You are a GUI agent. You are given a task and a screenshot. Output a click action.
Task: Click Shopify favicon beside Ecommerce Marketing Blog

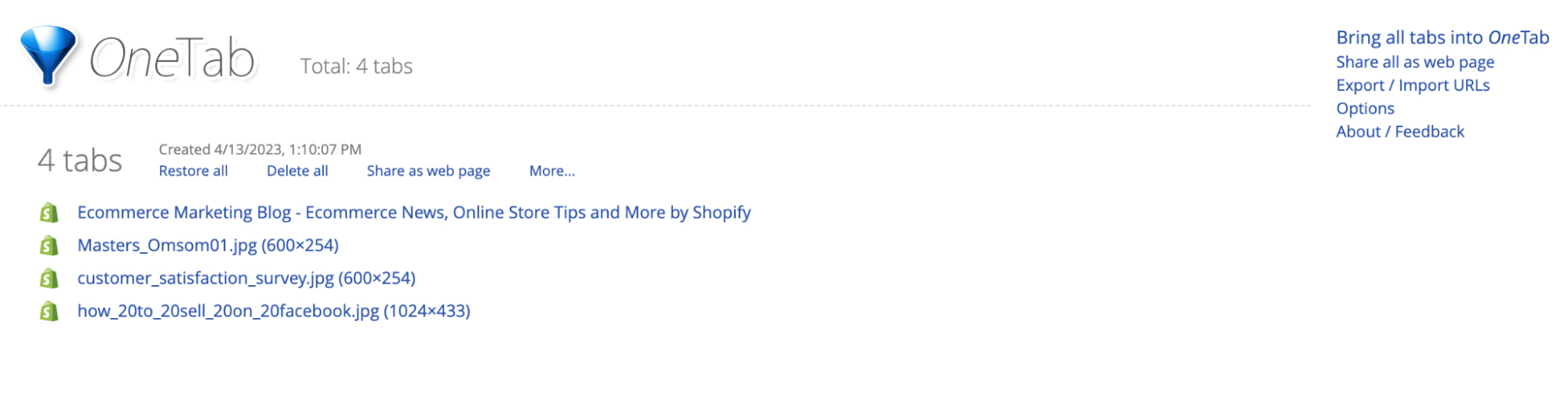tap(49, 212)
